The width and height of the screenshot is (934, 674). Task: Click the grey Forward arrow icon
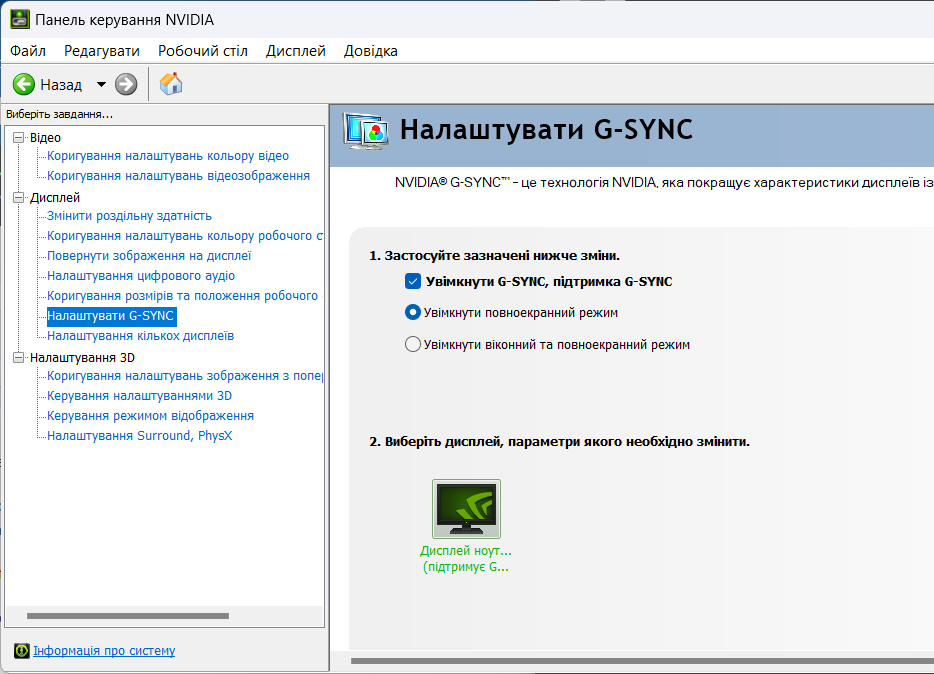click(126, 85)
